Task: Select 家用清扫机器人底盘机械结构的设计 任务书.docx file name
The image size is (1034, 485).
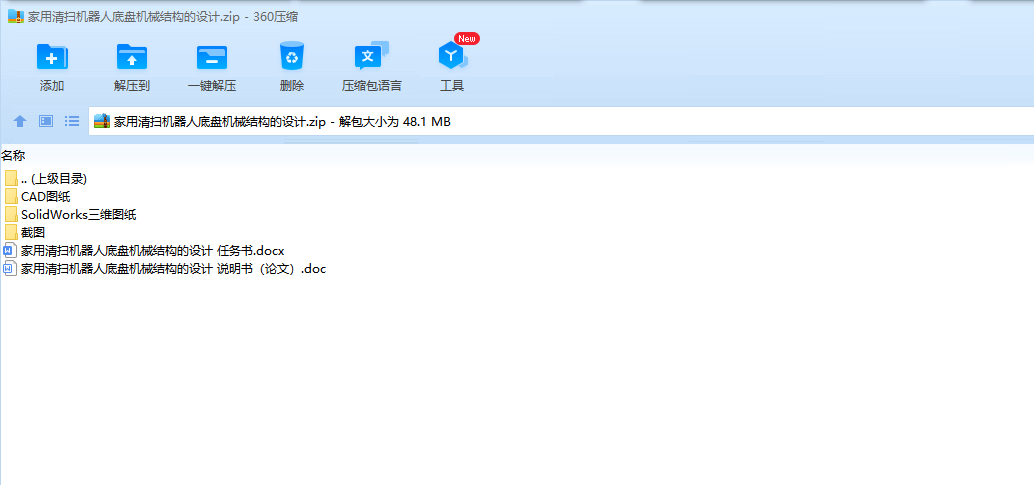Action: click(x=152, y=251)
